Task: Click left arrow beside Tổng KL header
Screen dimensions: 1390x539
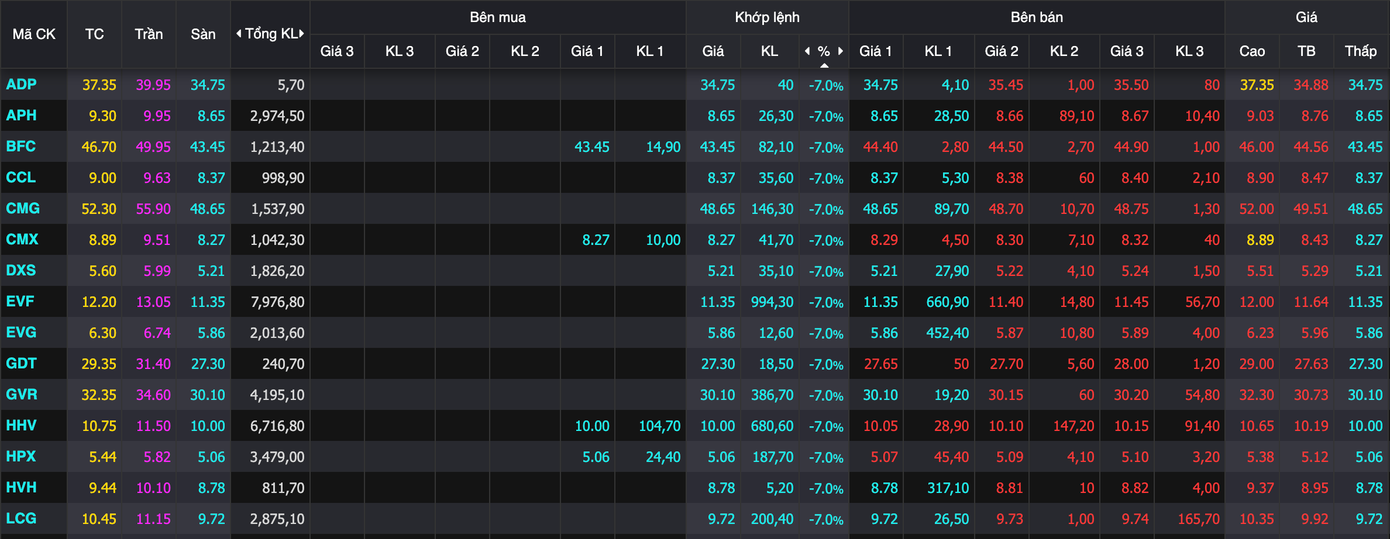Action: [x=239, y=34]
